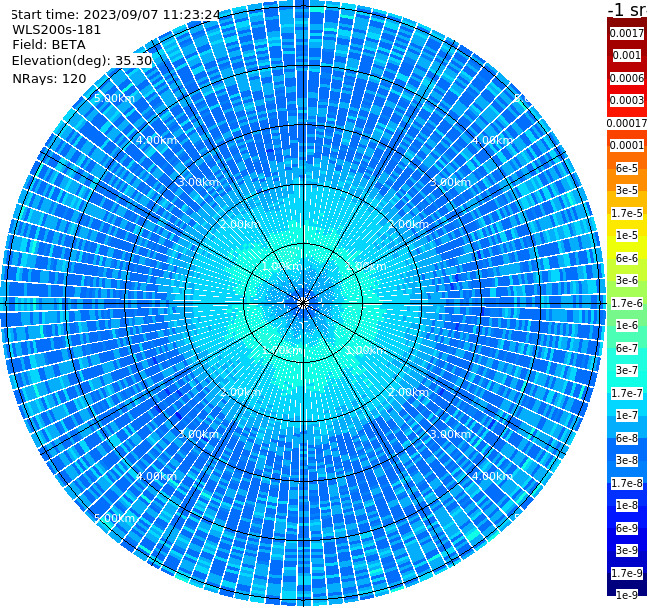Select the 0.00017 colorbar label
647x607 pixels.
point(627,123)
